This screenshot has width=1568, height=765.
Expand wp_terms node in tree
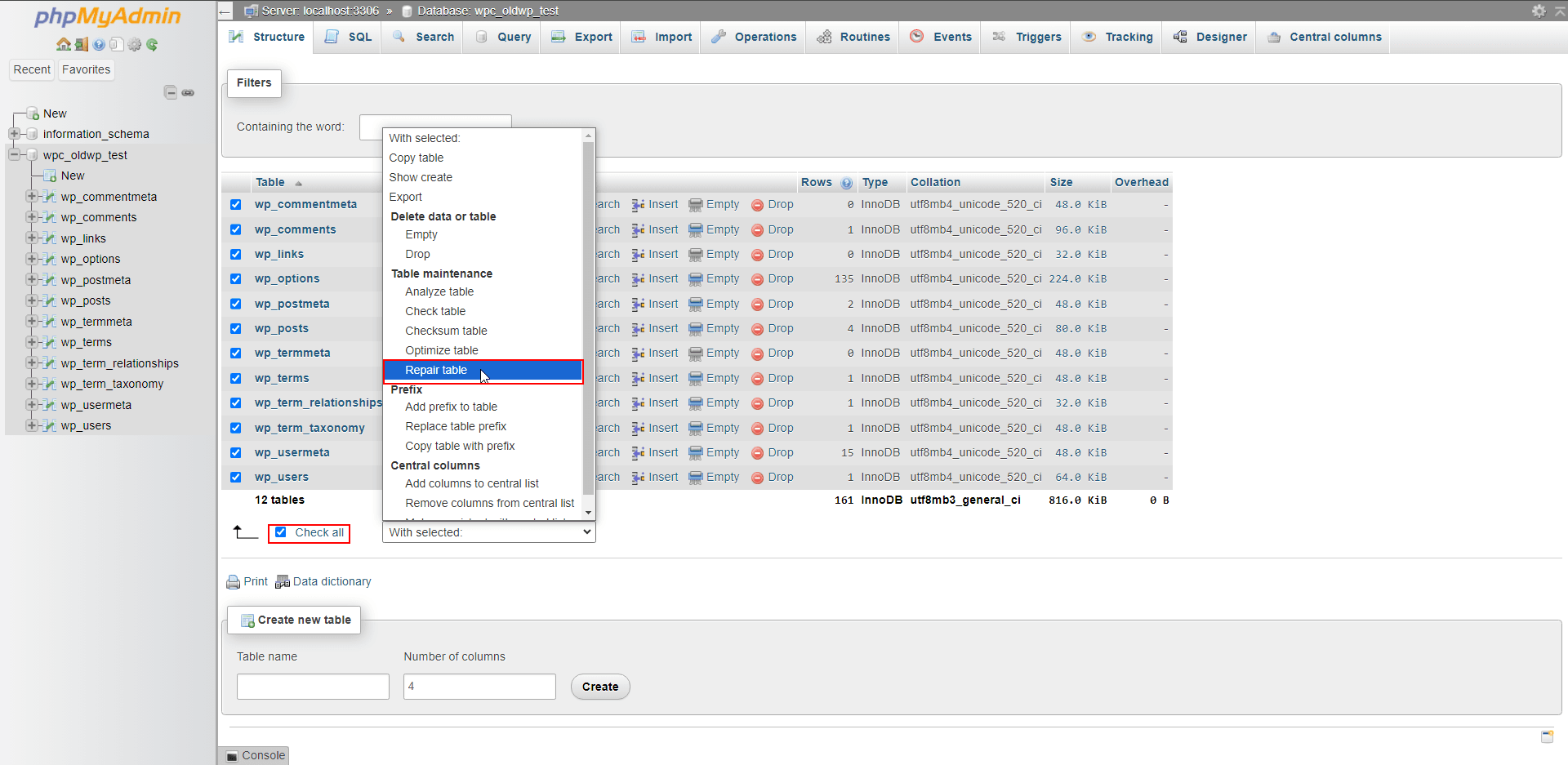32,342
